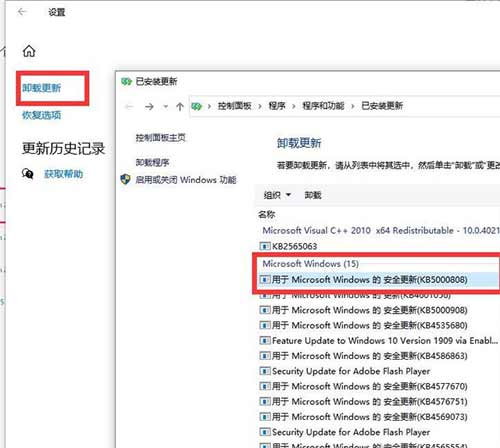The width and height of the screenshot is (500, 448).
Task: Open the 恢复选项 link
Action: pos(42,115)
